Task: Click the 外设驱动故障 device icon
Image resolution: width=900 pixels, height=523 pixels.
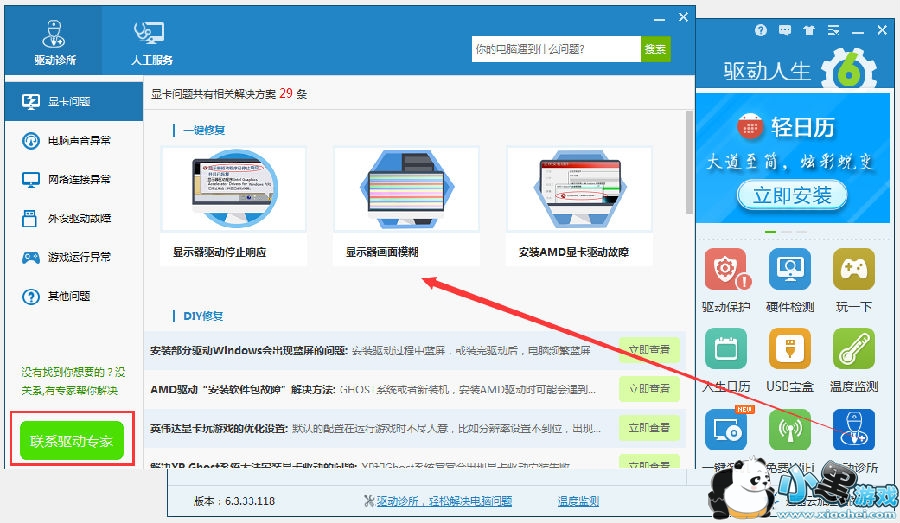Action: [29, 218]
